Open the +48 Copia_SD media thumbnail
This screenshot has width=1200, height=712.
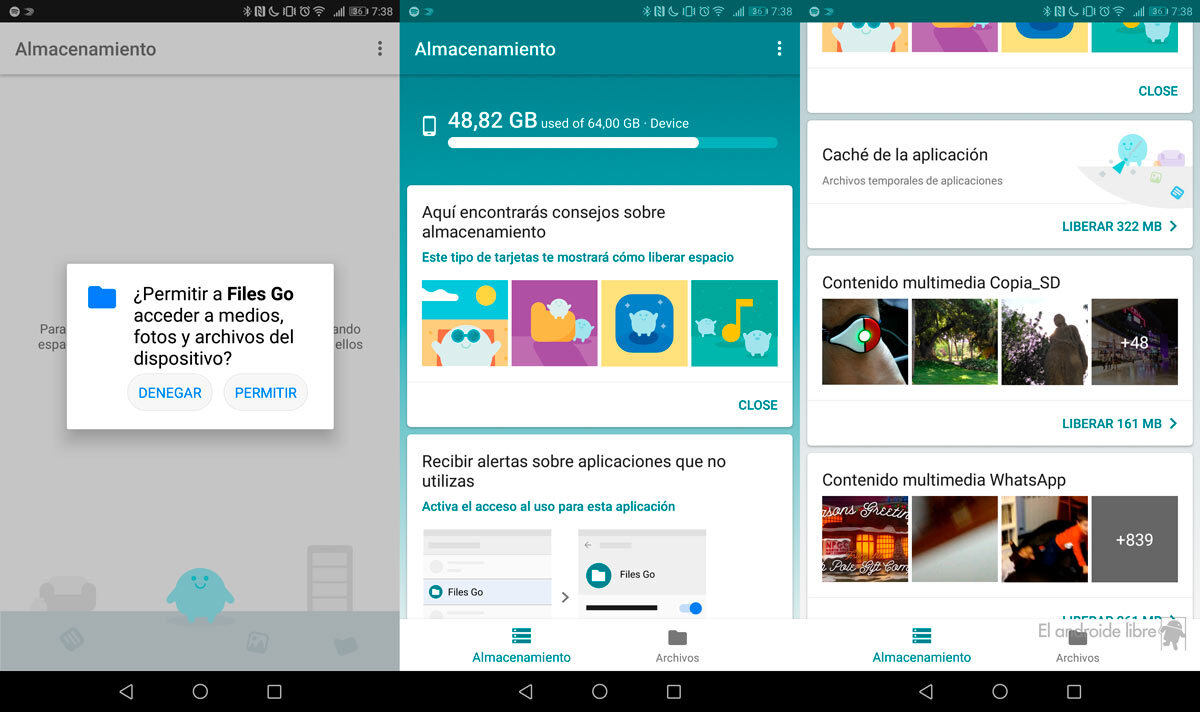click(1134, 342)
